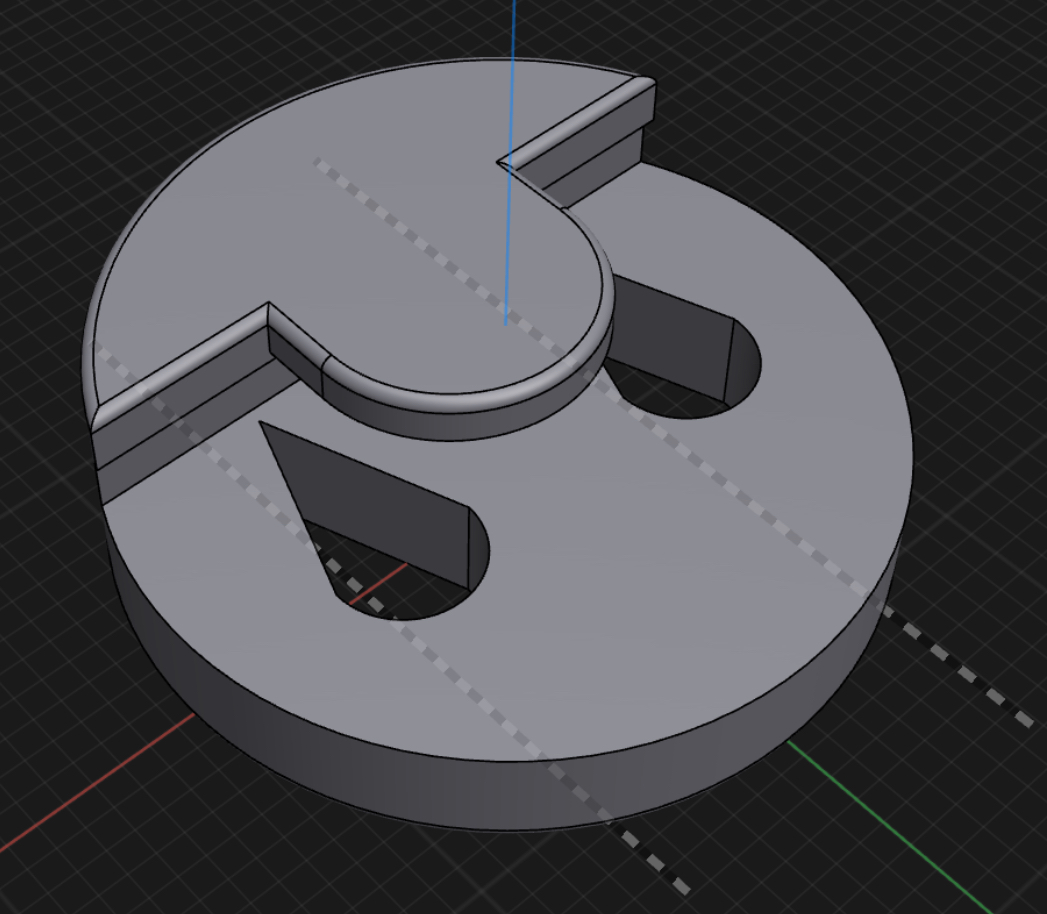1047x914 pixels.
Task: Select the raised upper top face of the model
Action: (347, 227)
